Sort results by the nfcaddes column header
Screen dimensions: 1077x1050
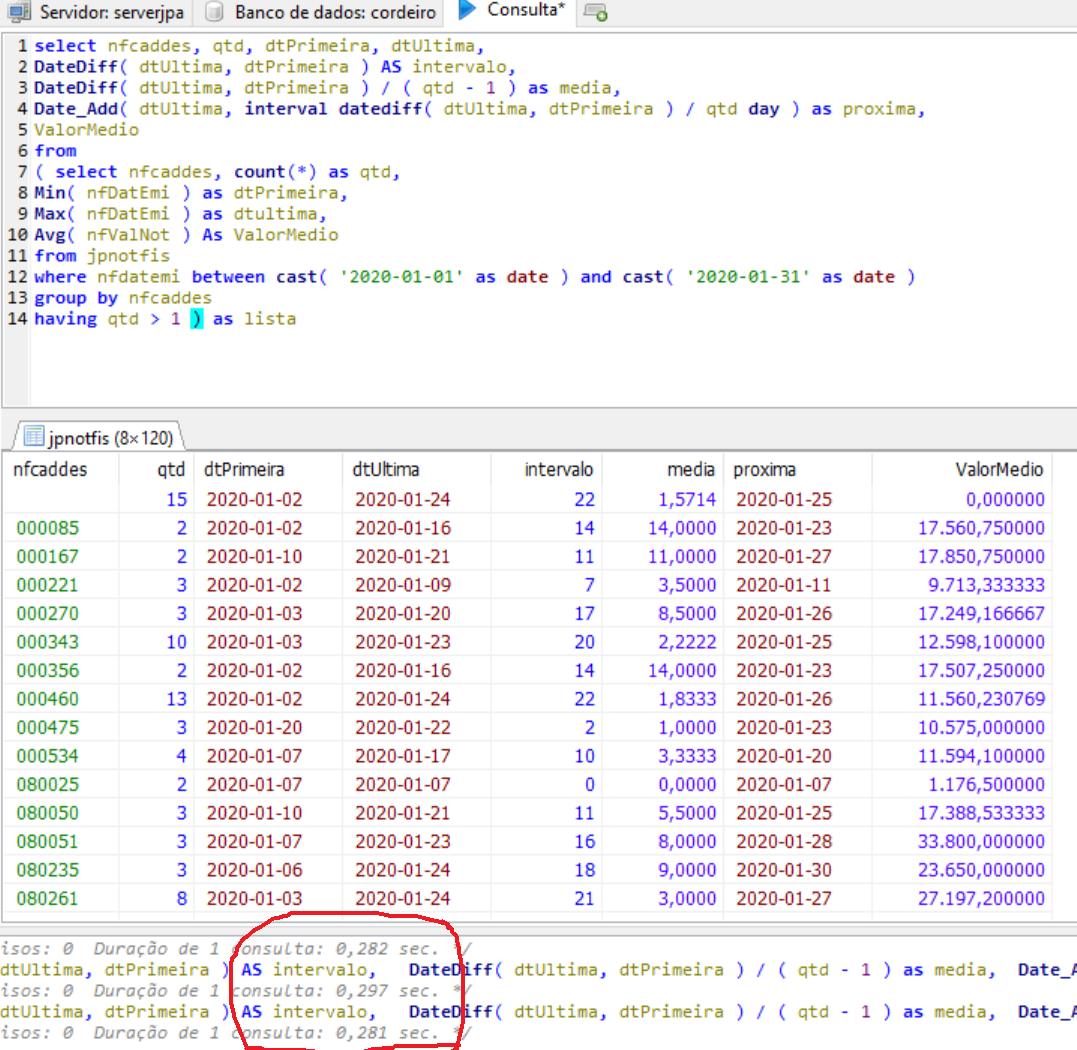pyautogui.click(x=50, y=469)
